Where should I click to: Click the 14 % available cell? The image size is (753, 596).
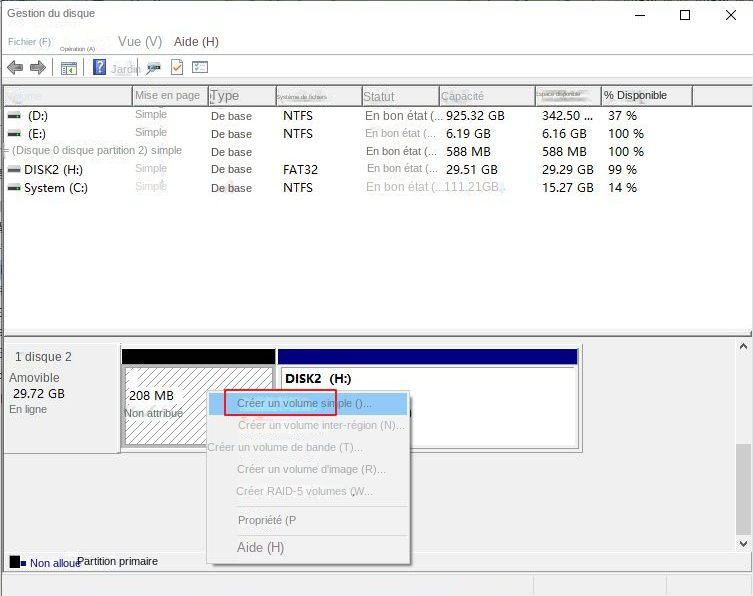tap(622, 187)
